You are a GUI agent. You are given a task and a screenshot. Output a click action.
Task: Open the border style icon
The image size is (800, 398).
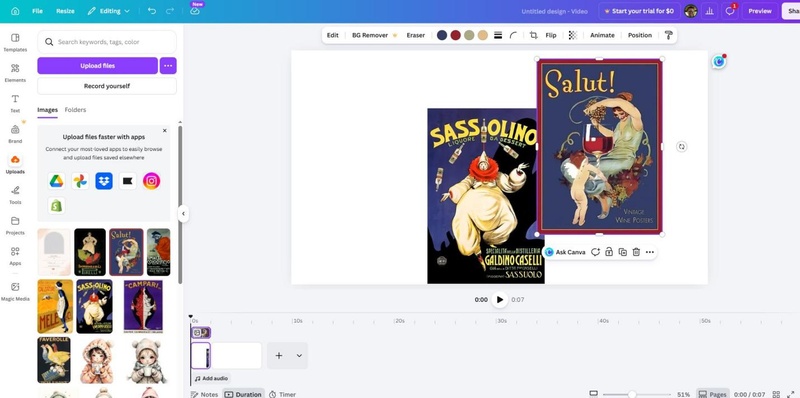(x=498, y=35)
